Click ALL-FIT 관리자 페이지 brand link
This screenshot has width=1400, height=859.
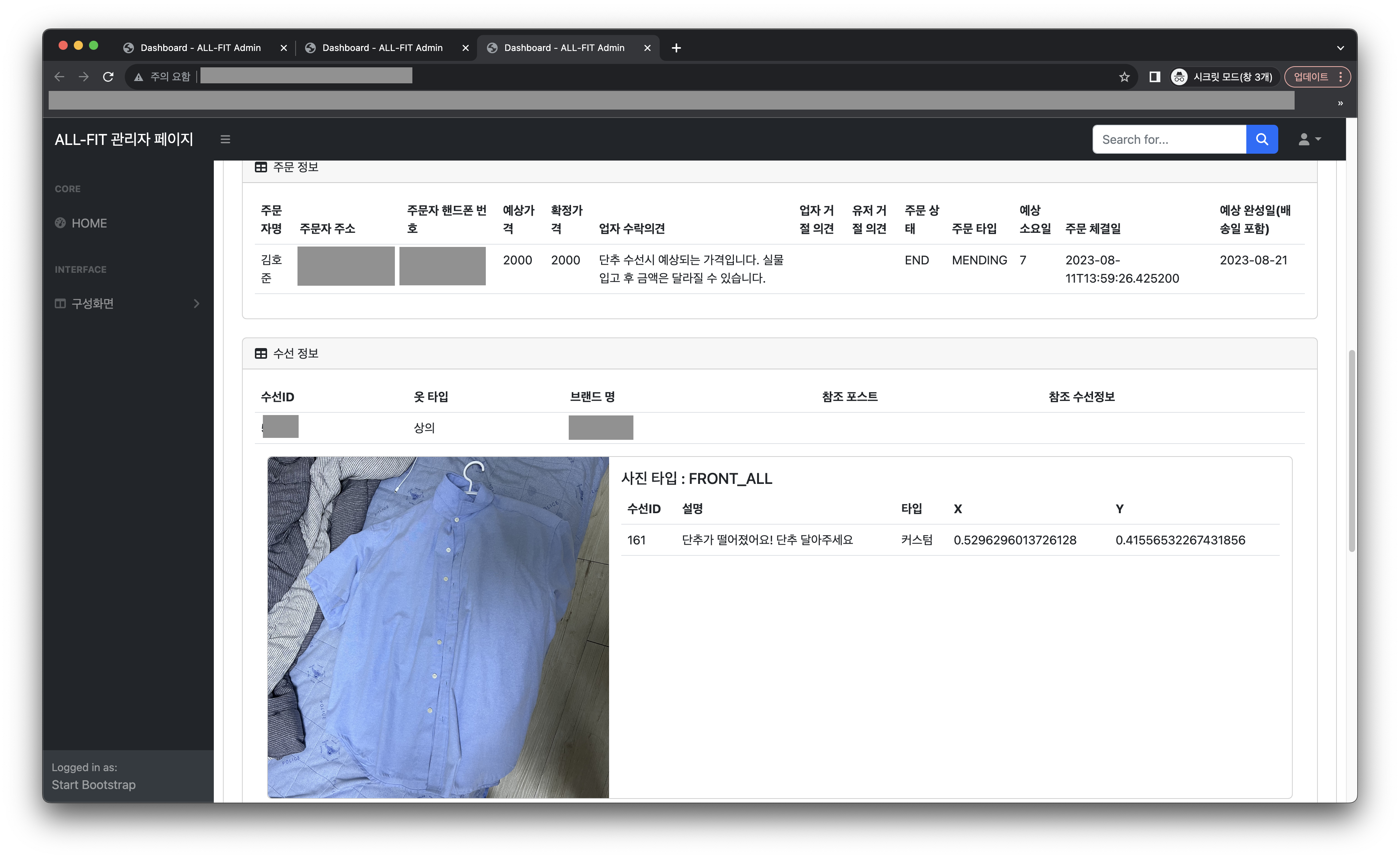pos(124,139)
